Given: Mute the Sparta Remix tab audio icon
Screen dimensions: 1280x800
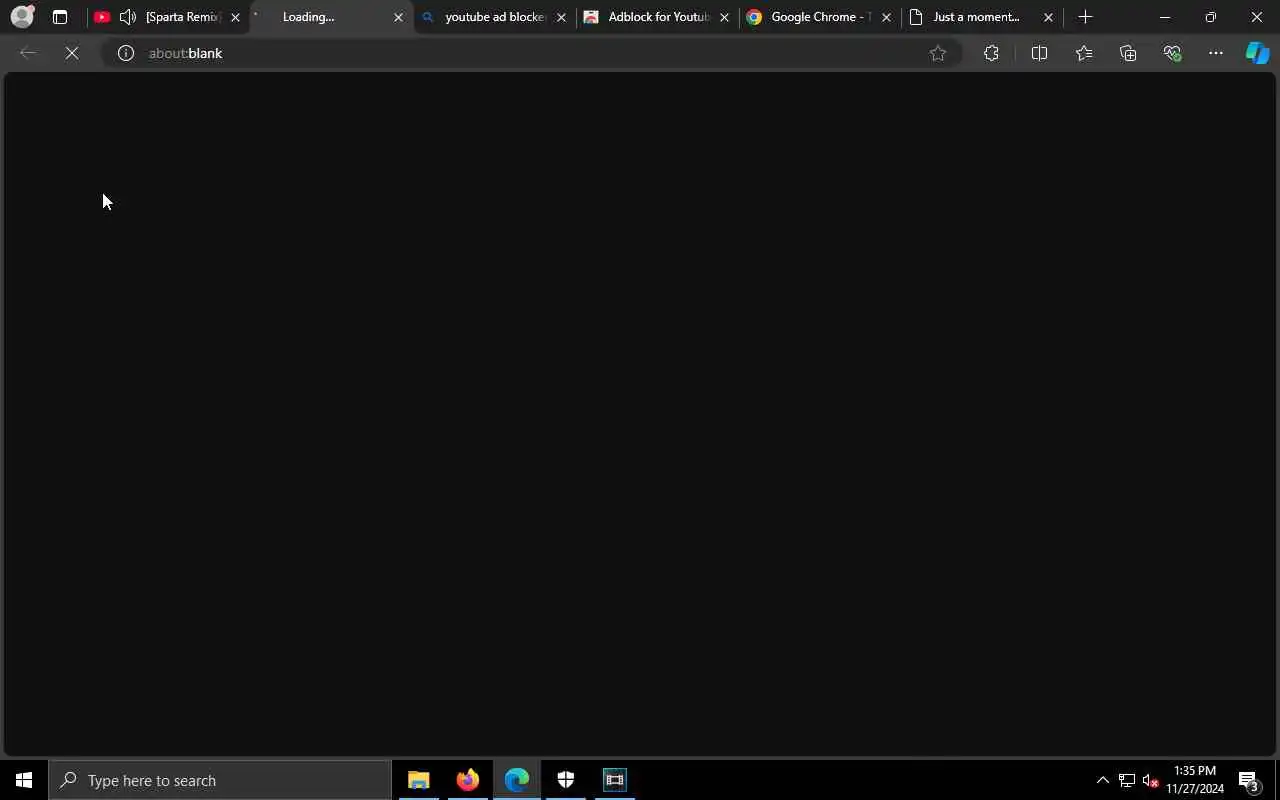Looking at the screenshot, I should pyautogui.click(x=128, y=17).
